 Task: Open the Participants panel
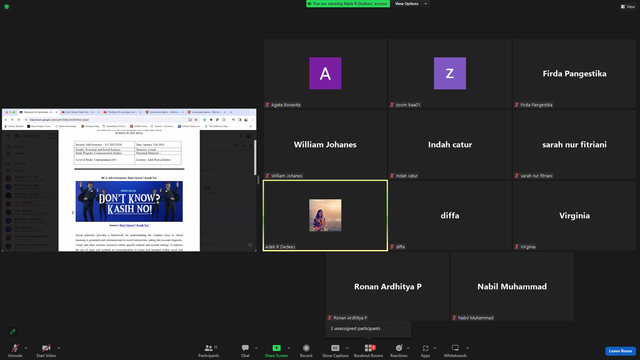pyautogui.click(x=209, y=350)
